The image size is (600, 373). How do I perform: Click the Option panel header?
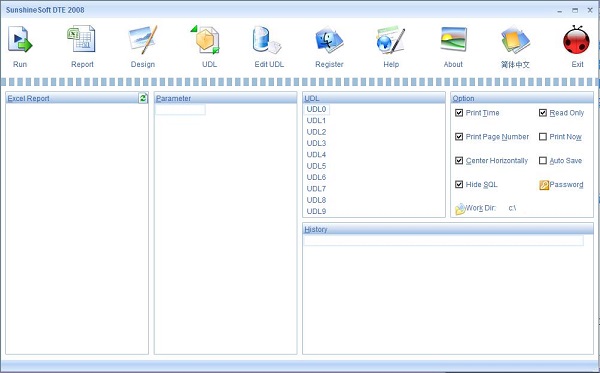(522, 98)
